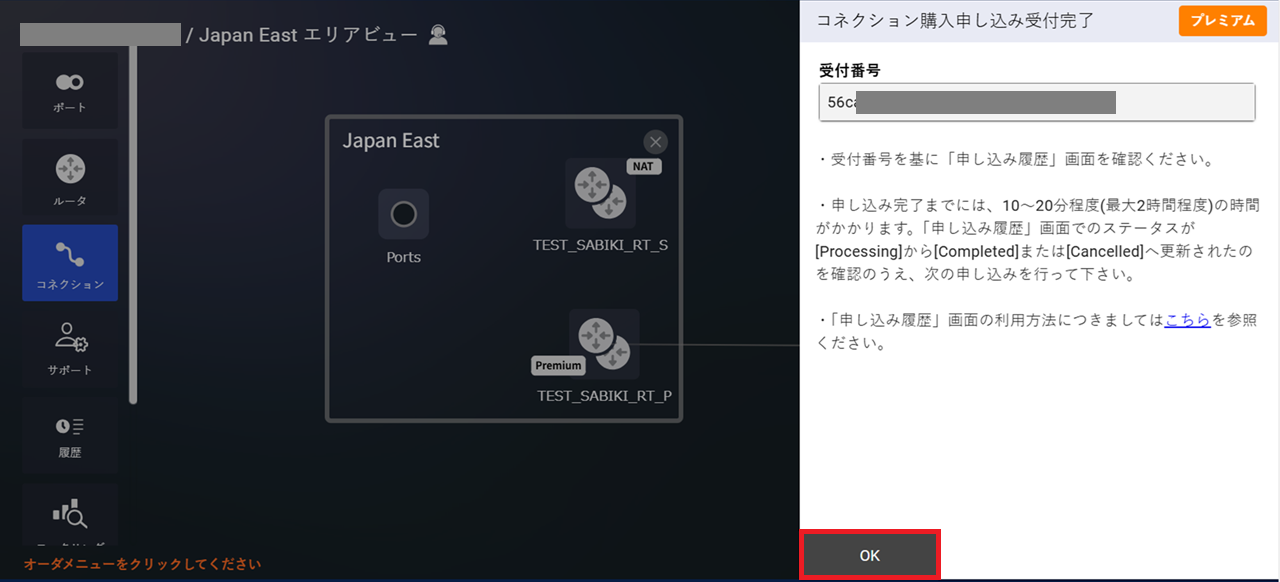
Task: Click the chart with magnifier sidebar icon
Action: point(70,515)
